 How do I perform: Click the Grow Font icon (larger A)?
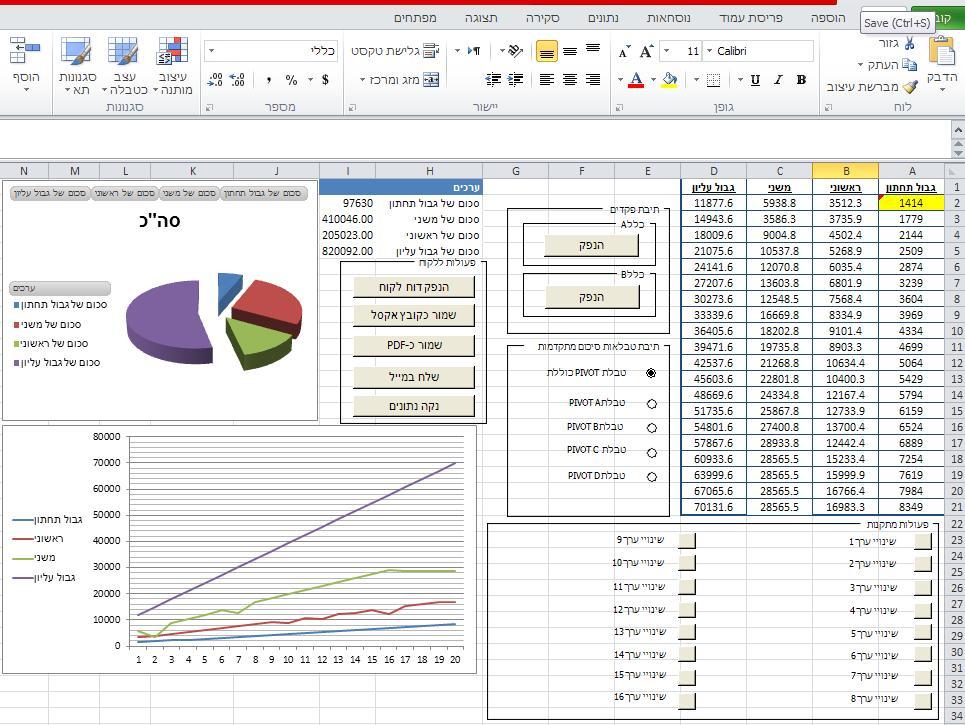tap(646, 51)
